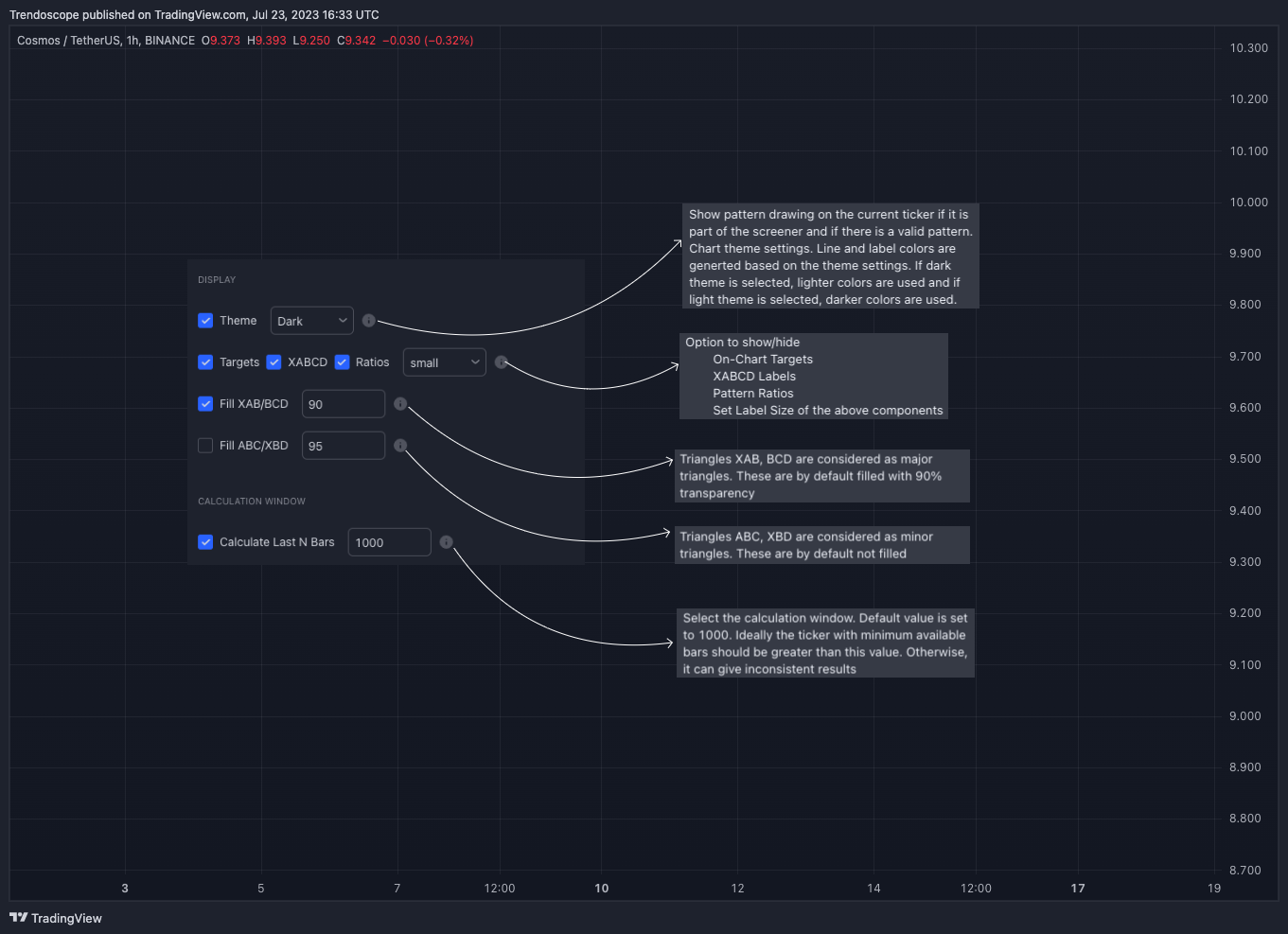Enable the Fill ABC/XBD checkbox

[205, 446]
